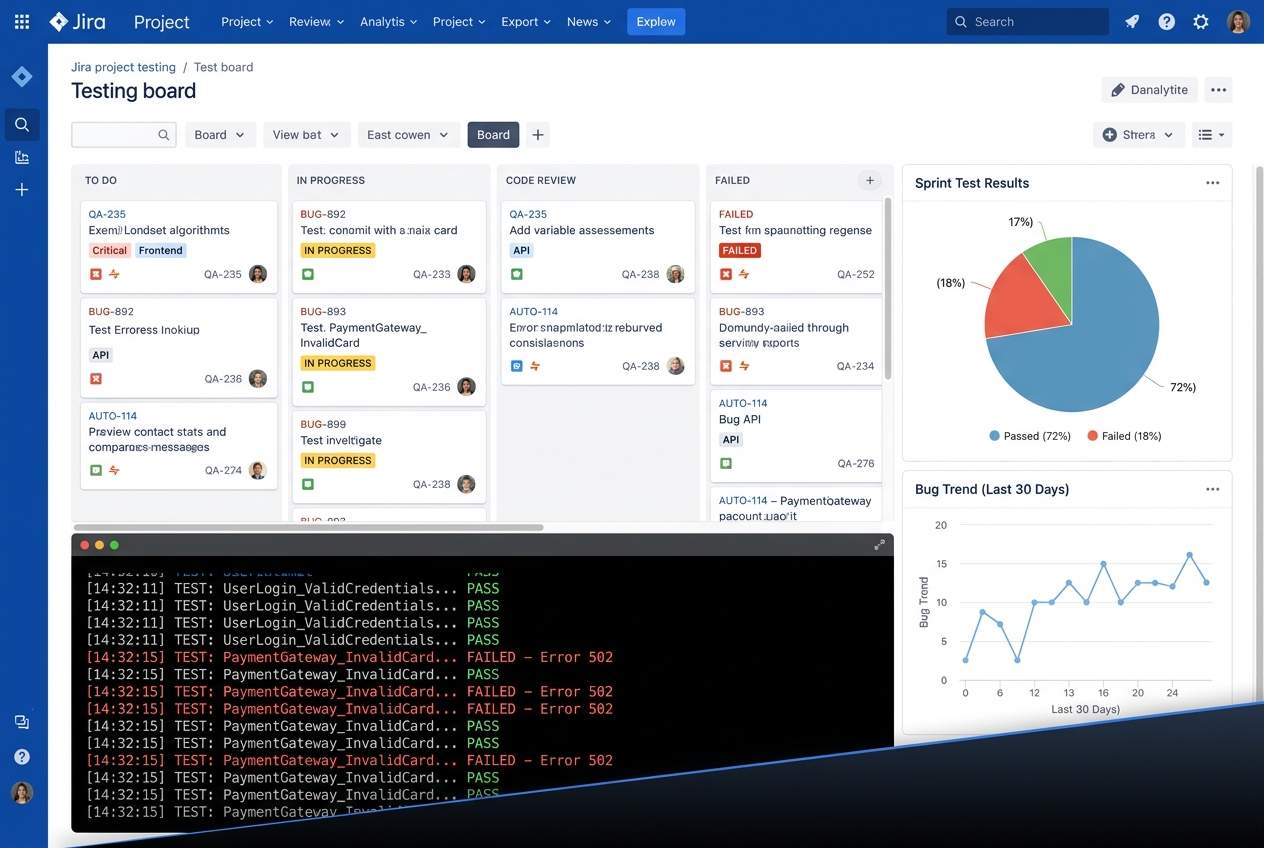Viewport: 1264px width, 848px height.
Task: Open the News menu
Action: point(589,21)
